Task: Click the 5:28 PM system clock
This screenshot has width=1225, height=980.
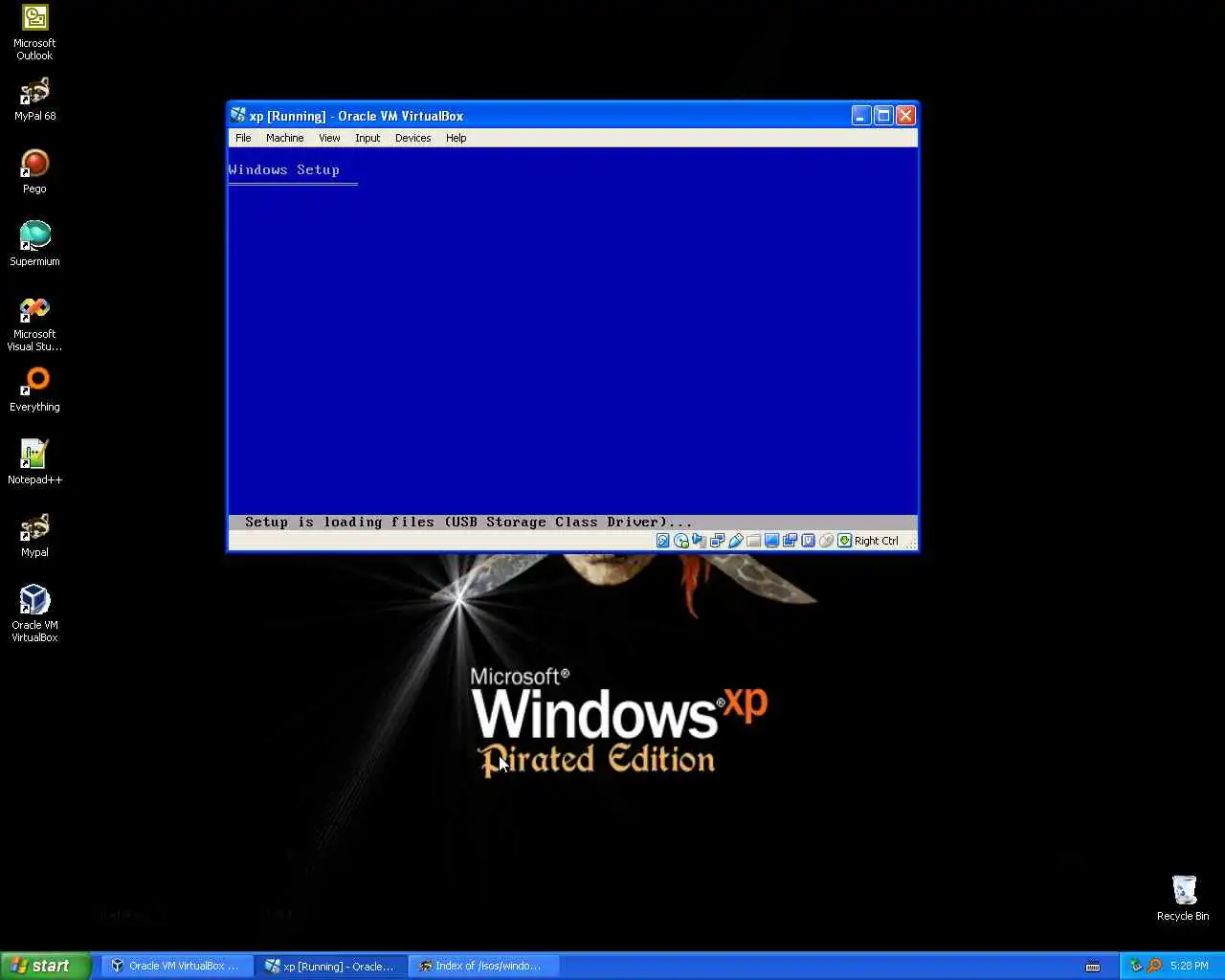Action: point(1189,966)
